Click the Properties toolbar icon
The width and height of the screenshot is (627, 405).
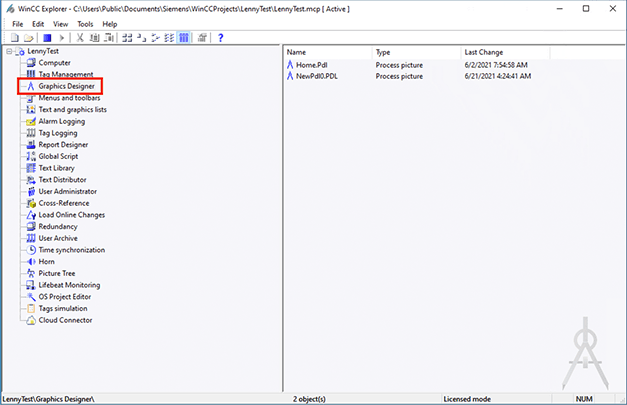coord(202,38)
